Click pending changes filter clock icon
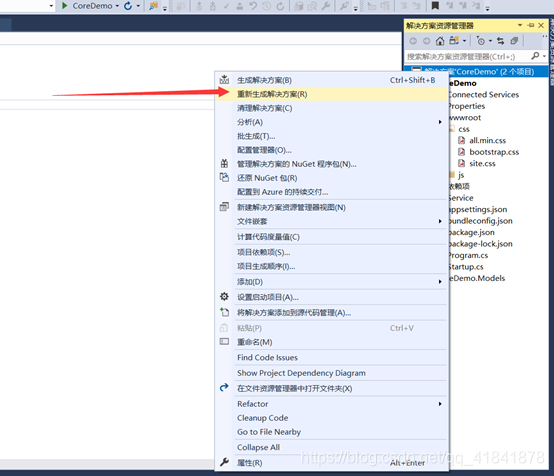This screenshot has height=476, width=554. [x=481, y=41]
